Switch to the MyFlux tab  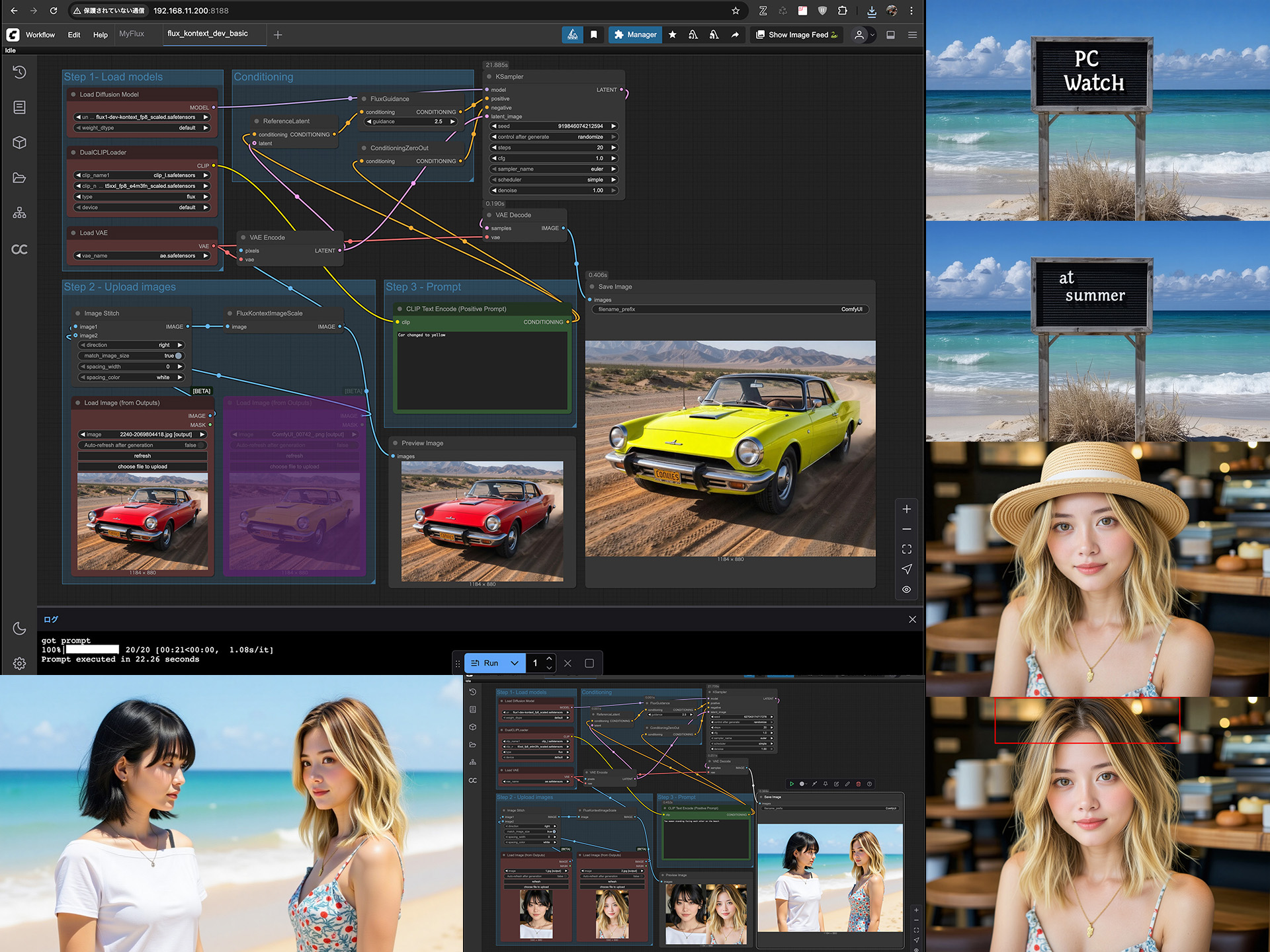pyautogui.click(x=132, y=34)
